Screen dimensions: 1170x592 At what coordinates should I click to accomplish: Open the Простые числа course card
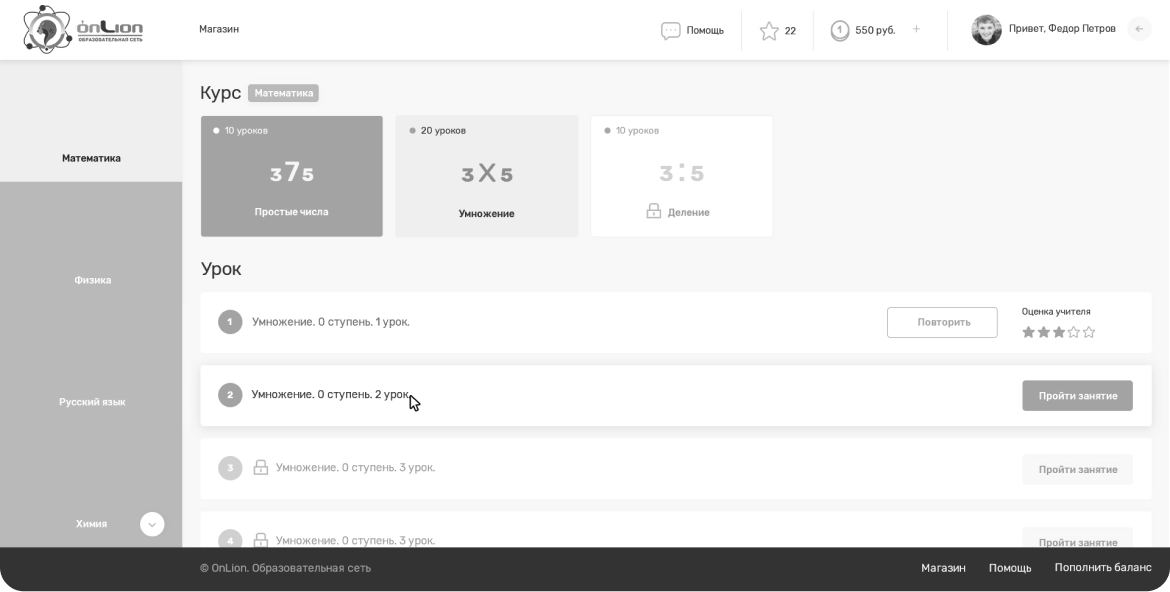point(291,176)
